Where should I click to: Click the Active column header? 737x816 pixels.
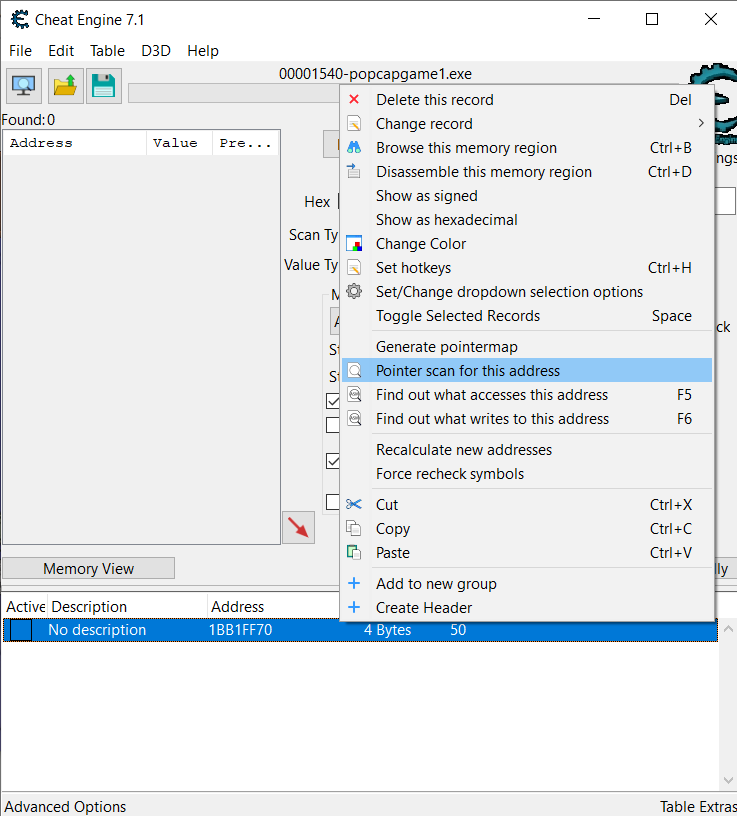pyautogui.click(x=26, y=607)
